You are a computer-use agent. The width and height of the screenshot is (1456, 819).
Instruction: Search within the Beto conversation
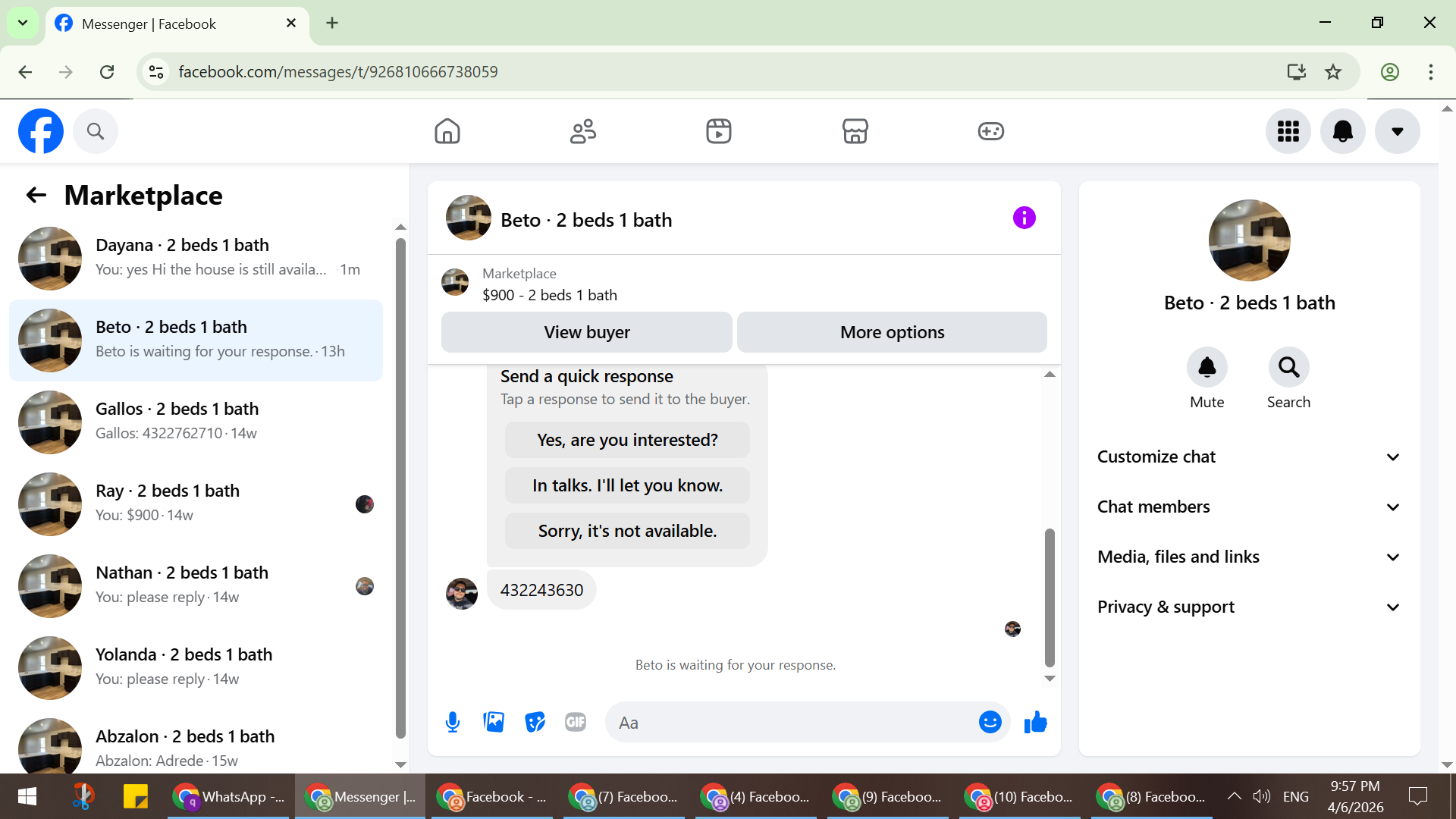(1289, 368)
